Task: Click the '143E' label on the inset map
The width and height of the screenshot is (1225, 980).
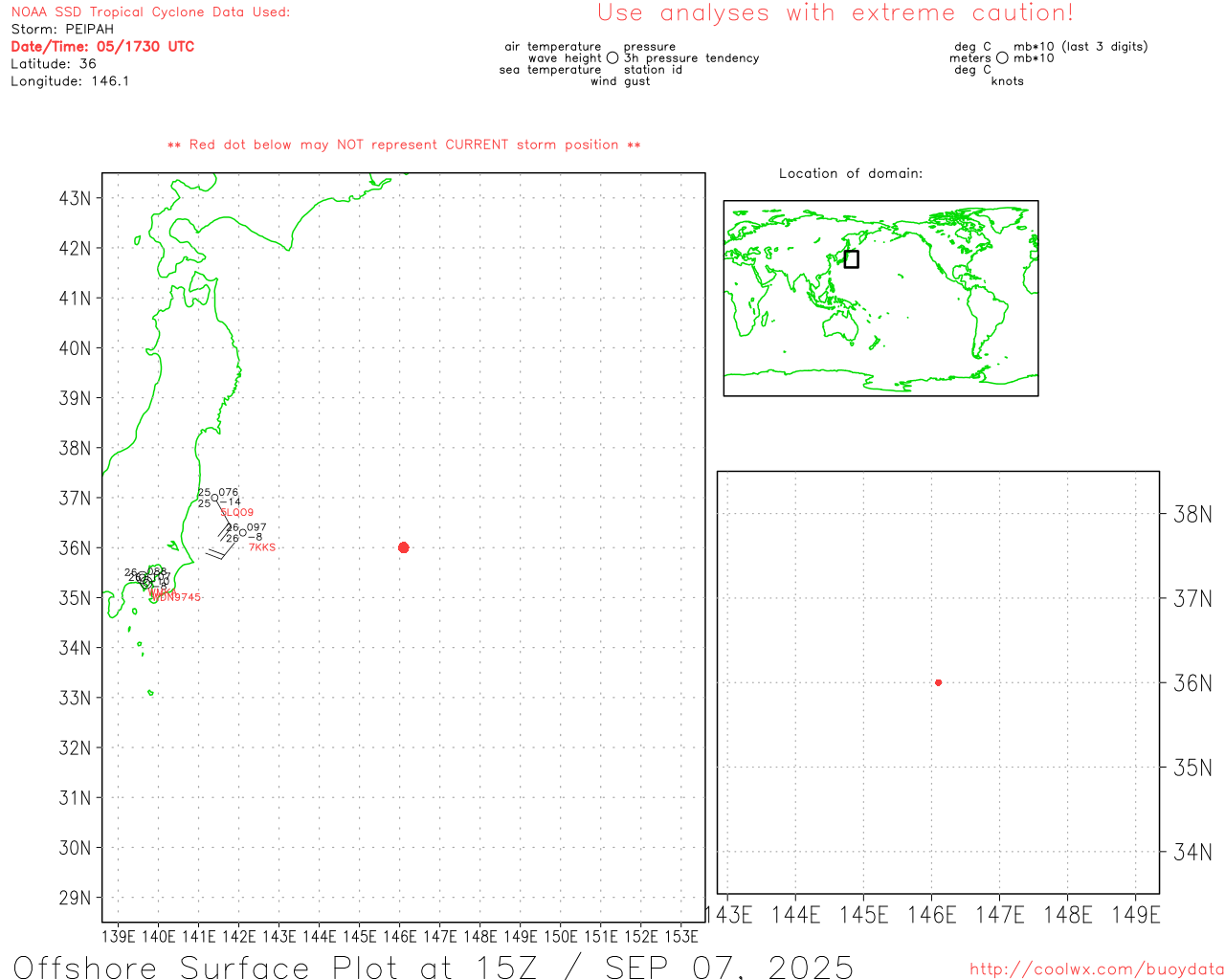Action: pyautogui.click(x=729, y=916)
